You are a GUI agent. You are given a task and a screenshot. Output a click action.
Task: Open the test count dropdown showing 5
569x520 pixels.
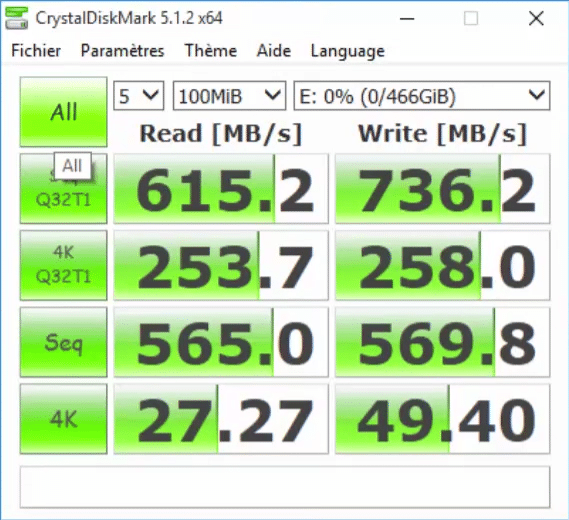(x=139, y=96)
